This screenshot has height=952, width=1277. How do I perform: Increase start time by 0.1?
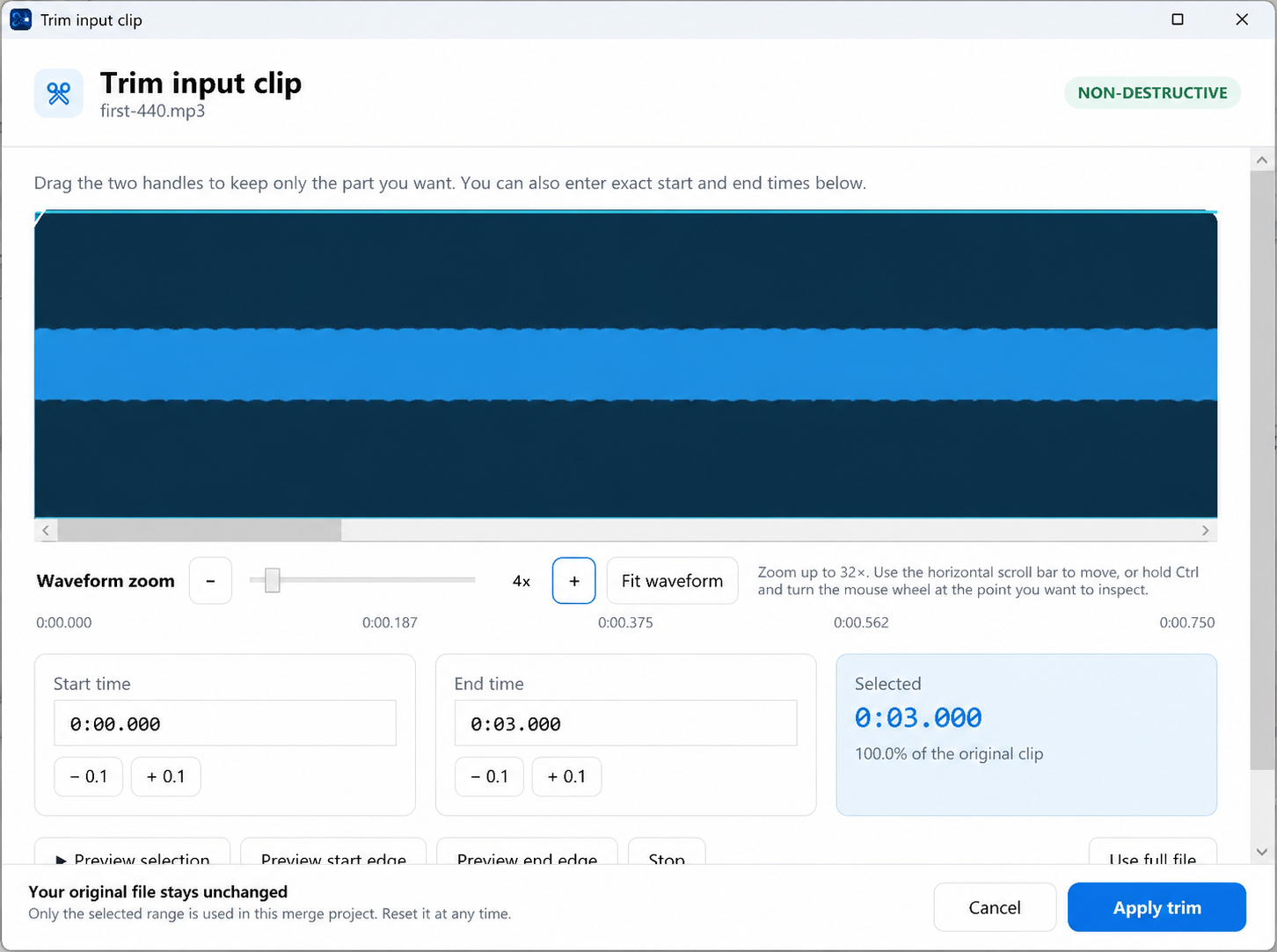[x=166, y=777]
